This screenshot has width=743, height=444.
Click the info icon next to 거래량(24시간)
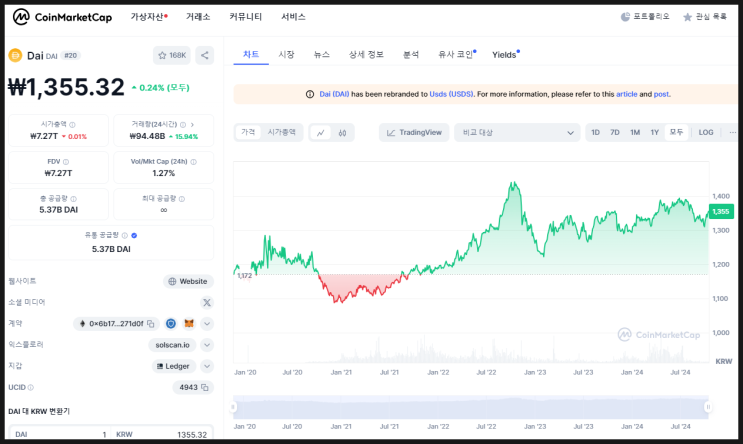(x=183, y=125)
